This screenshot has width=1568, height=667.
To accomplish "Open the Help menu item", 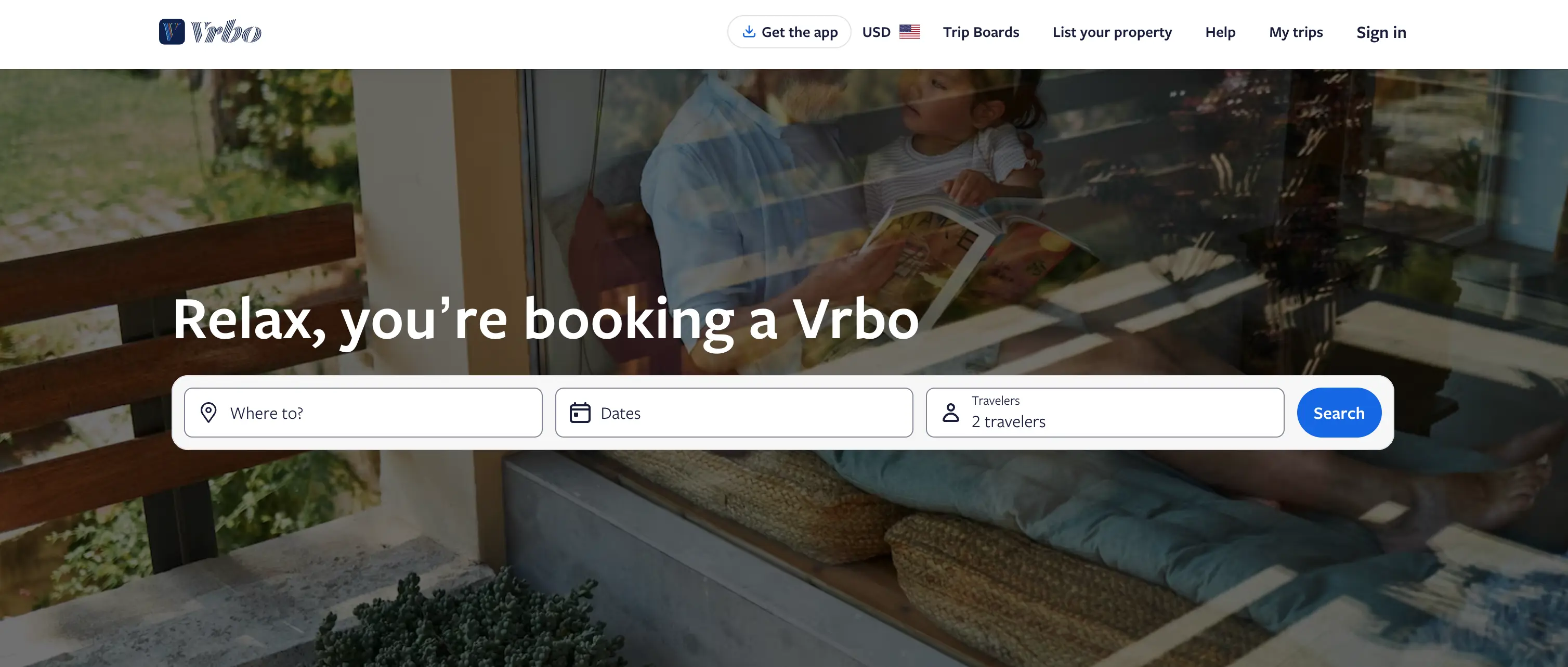I will [1220, 32].
